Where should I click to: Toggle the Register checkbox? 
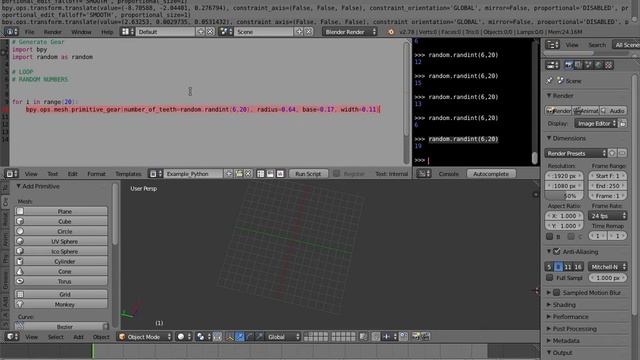coord(336,174)
